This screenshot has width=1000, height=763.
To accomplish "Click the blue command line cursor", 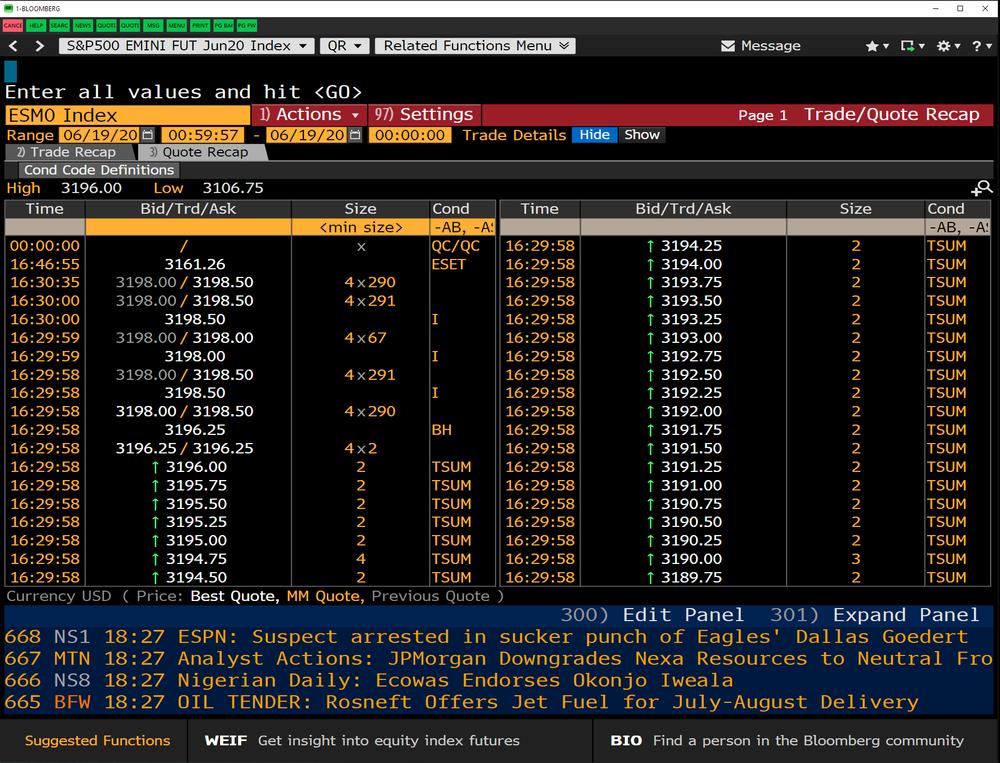I will point(11,71).
